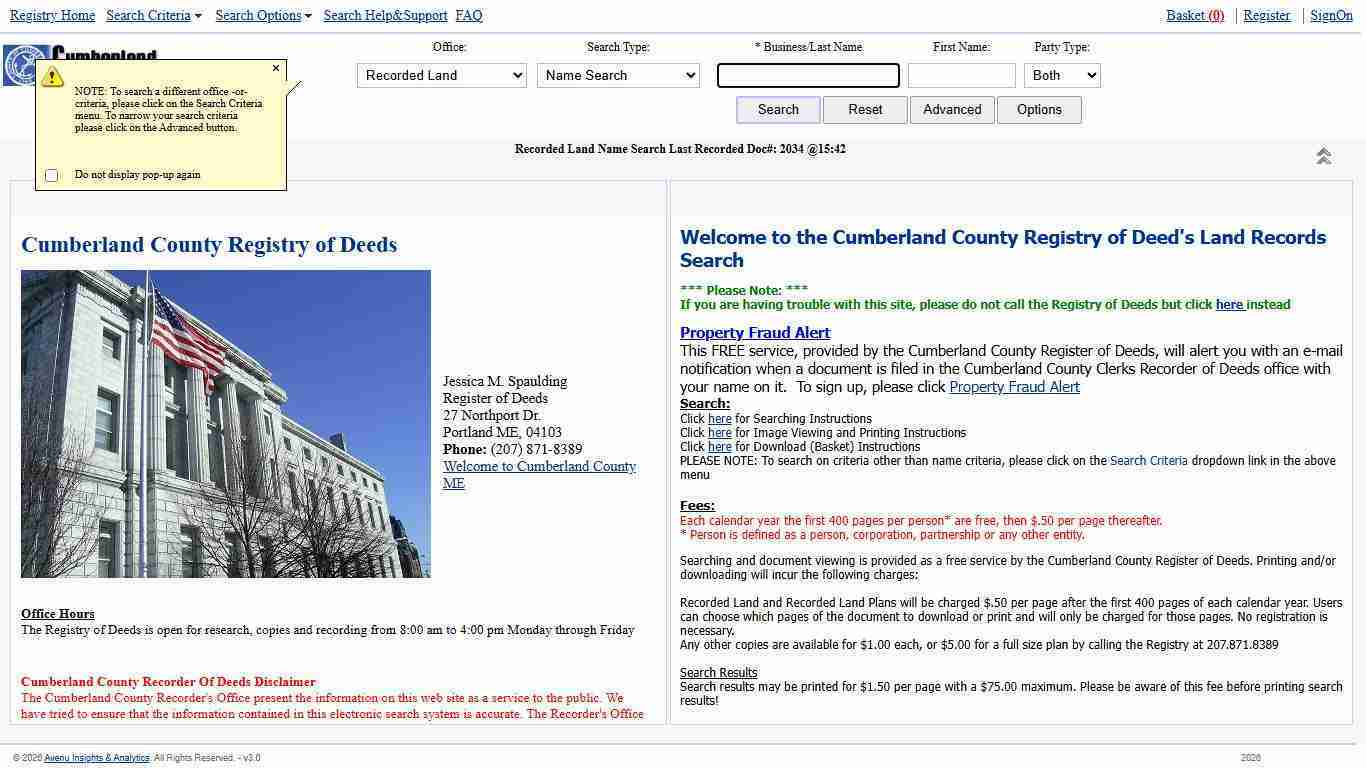
Task: Open the Basket link
Action: [x=1194, y=15]
